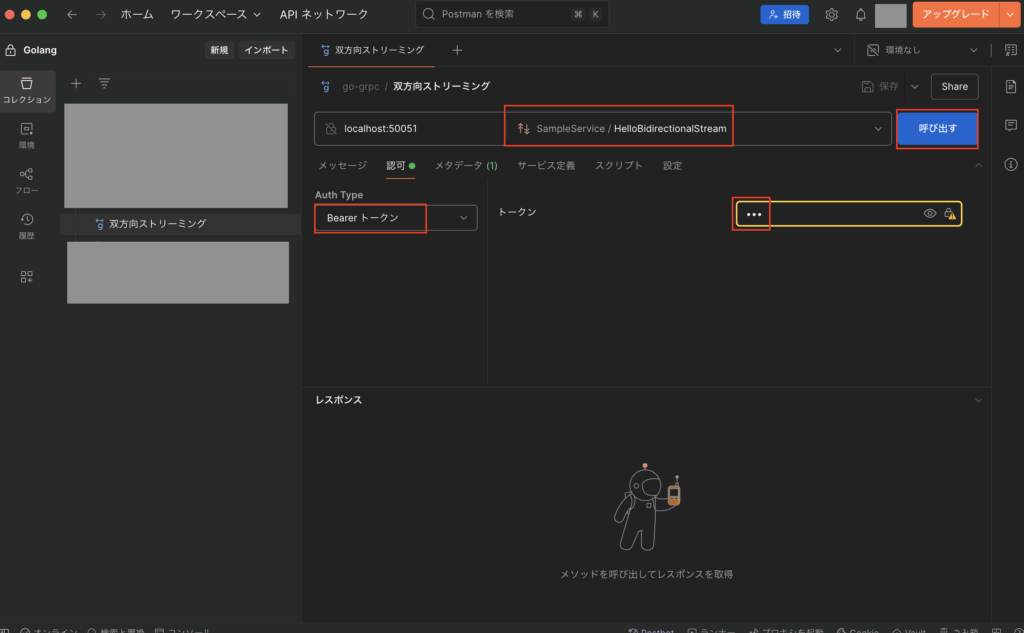Image resolution: width=1024 pixels, height=633 pixels.
Task: Toggle the TLS lock beside localhost:50051
Action: (331, 129)
